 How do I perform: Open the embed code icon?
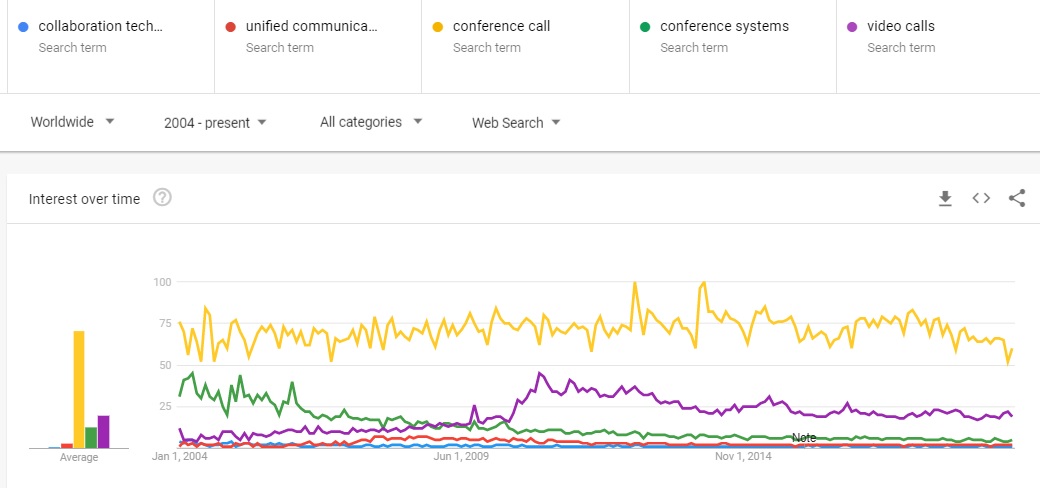coord(981,198)
